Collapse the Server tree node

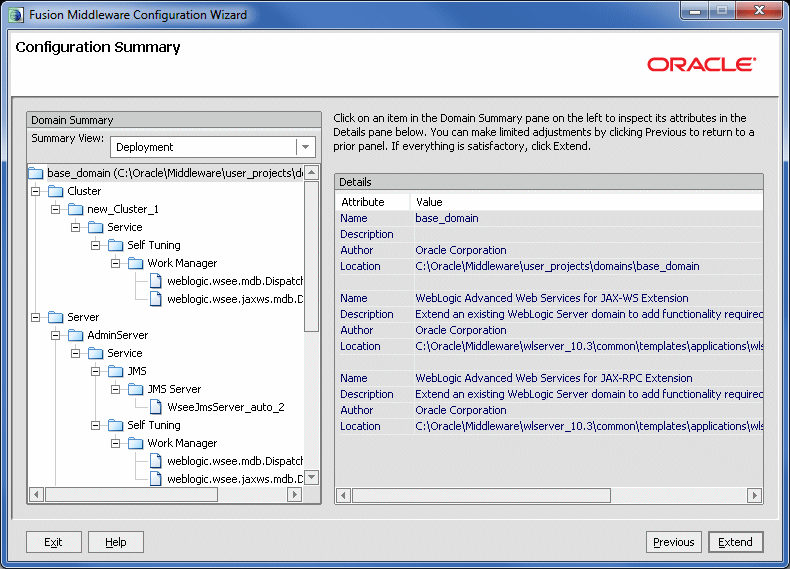(35, 318)
